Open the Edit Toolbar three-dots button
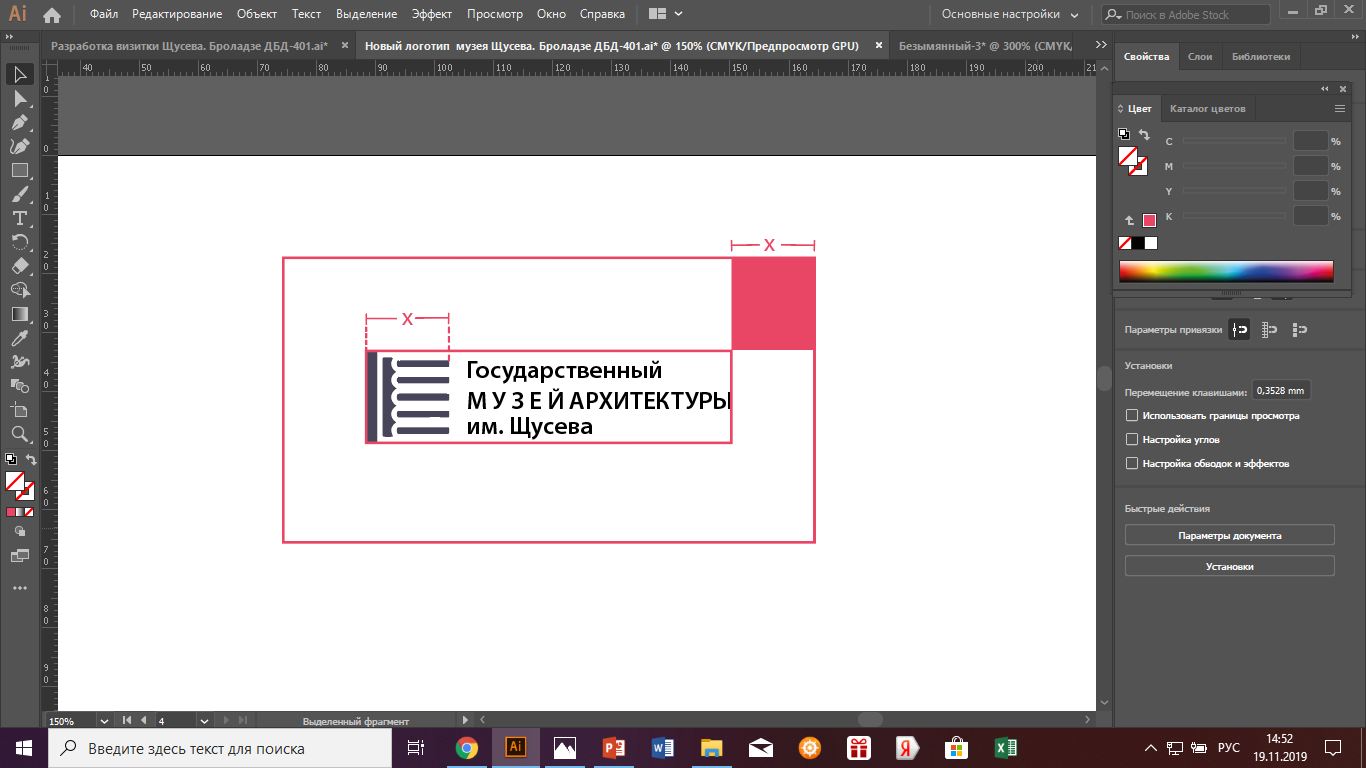This screenshot has width=1366, height=768. (19, 588)
